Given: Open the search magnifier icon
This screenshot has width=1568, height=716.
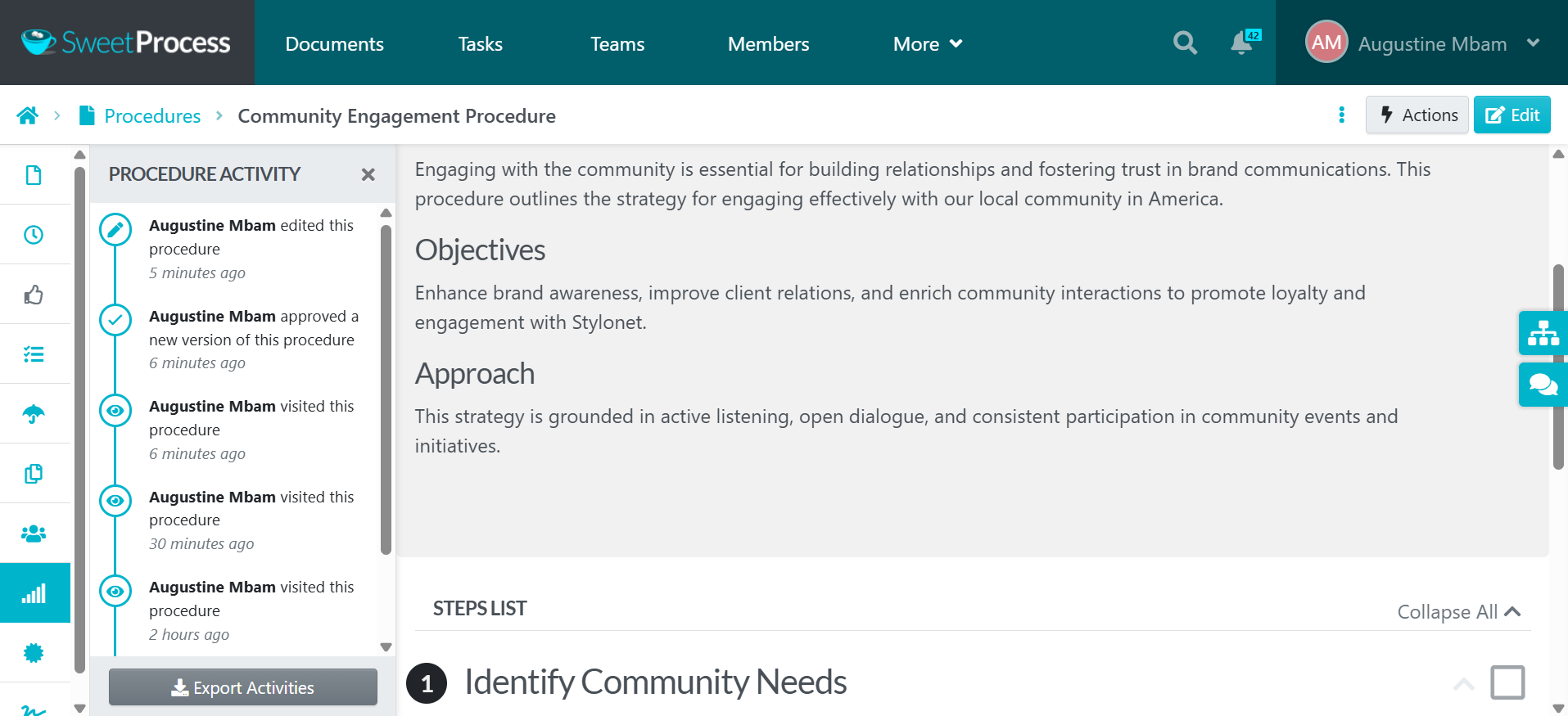Looking at the screenshot, I should click(x=1185, y=43).
